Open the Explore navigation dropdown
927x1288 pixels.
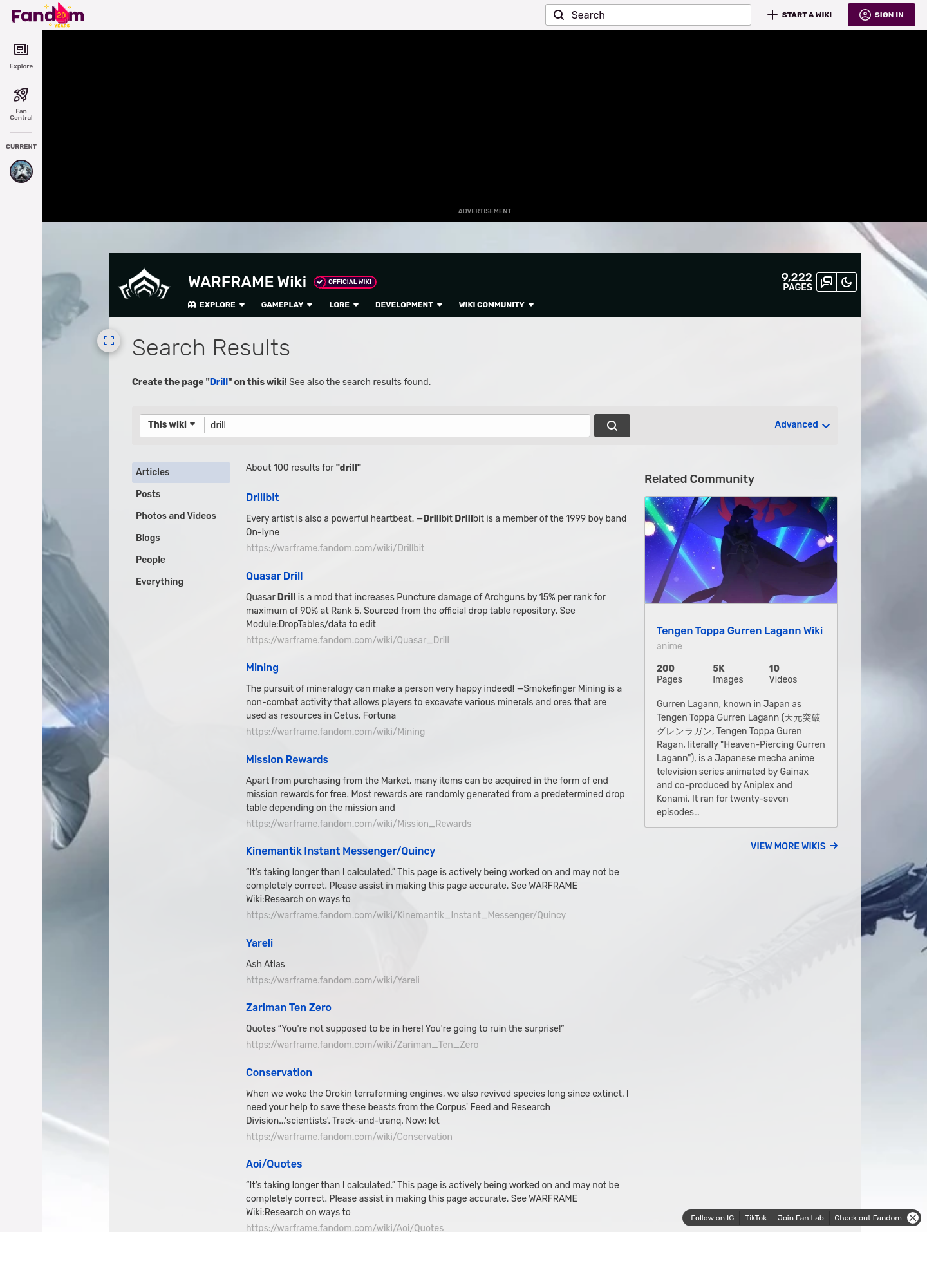216,305
